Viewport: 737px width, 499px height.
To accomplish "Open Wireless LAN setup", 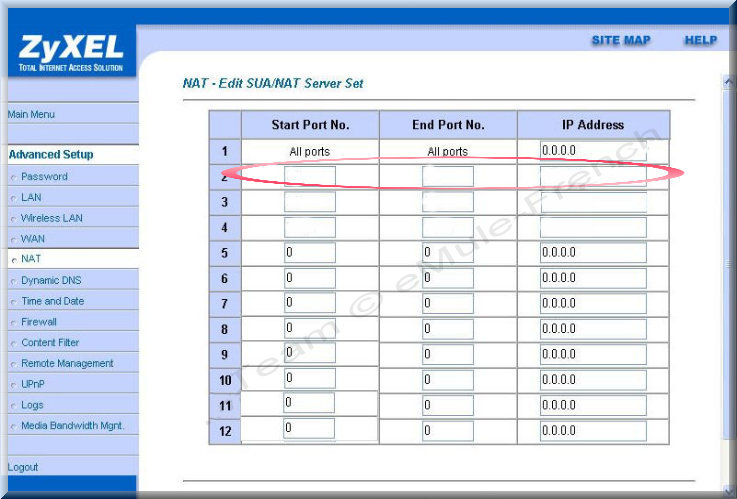I will pyautogui.click(x=52, y=218).
